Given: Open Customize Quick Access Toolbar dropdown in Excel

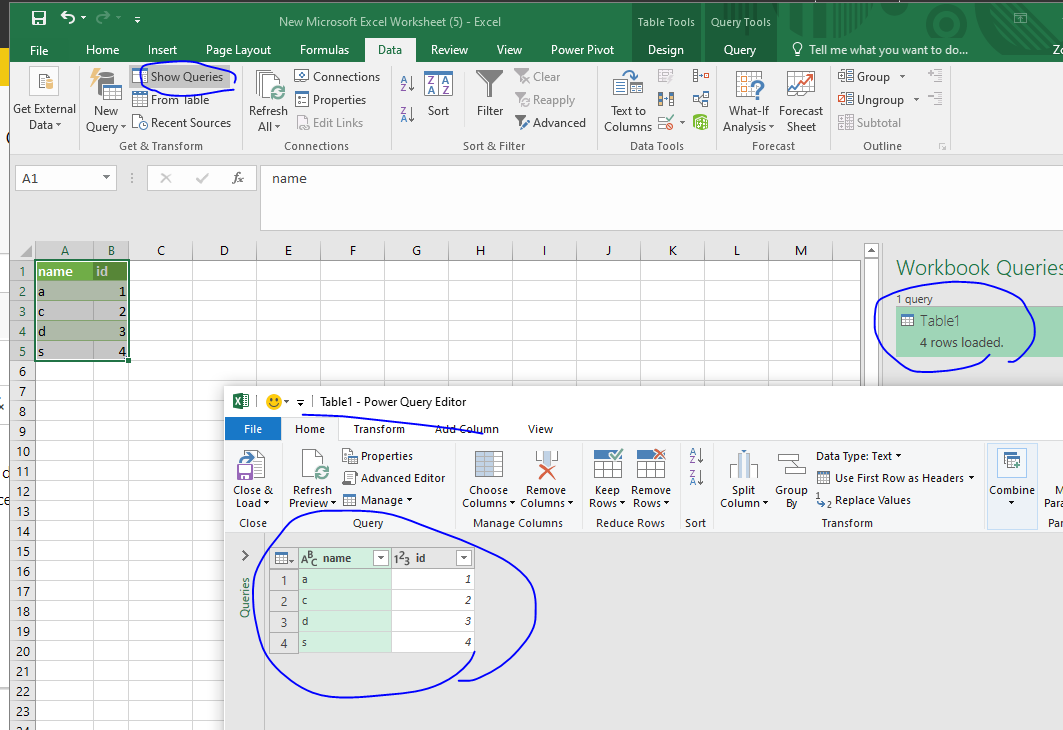Looking at the screenshot, I should pyautogui.click(x=137, y=20).
